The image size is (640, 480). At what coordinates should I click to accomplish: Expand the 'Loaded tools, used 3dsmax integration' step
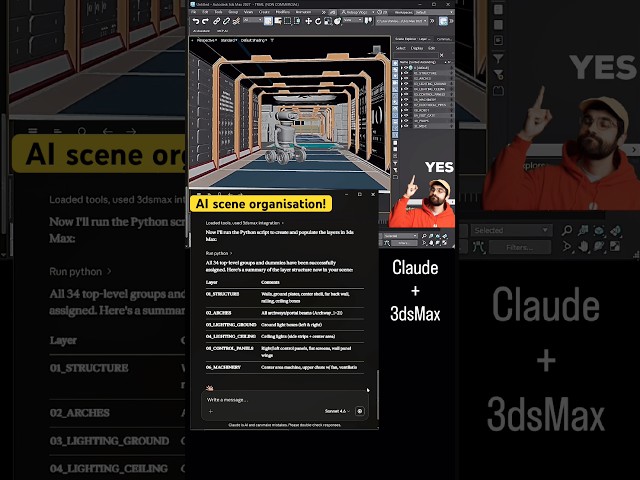244,223
